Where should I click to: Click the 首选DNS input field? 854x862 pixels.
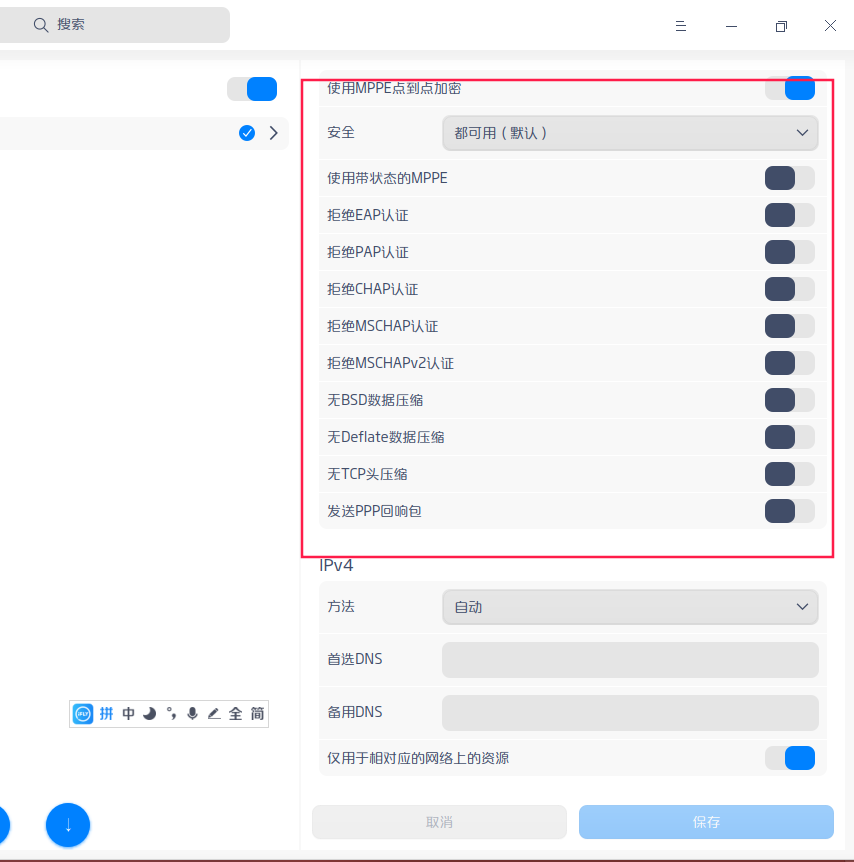(x=630, y=660)
